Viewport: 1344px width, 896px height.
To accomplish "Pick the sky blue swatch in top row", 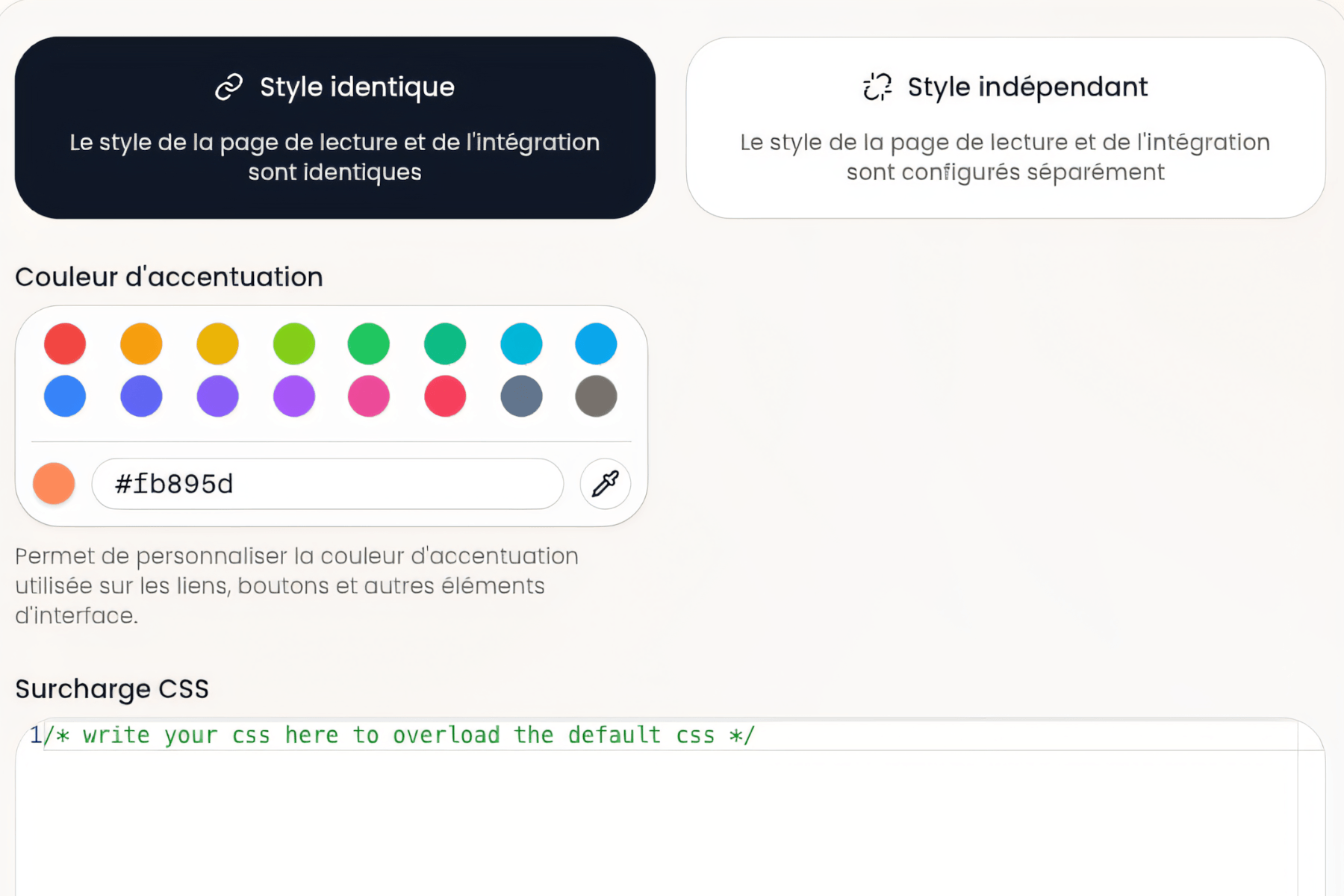I will point(596,344).
